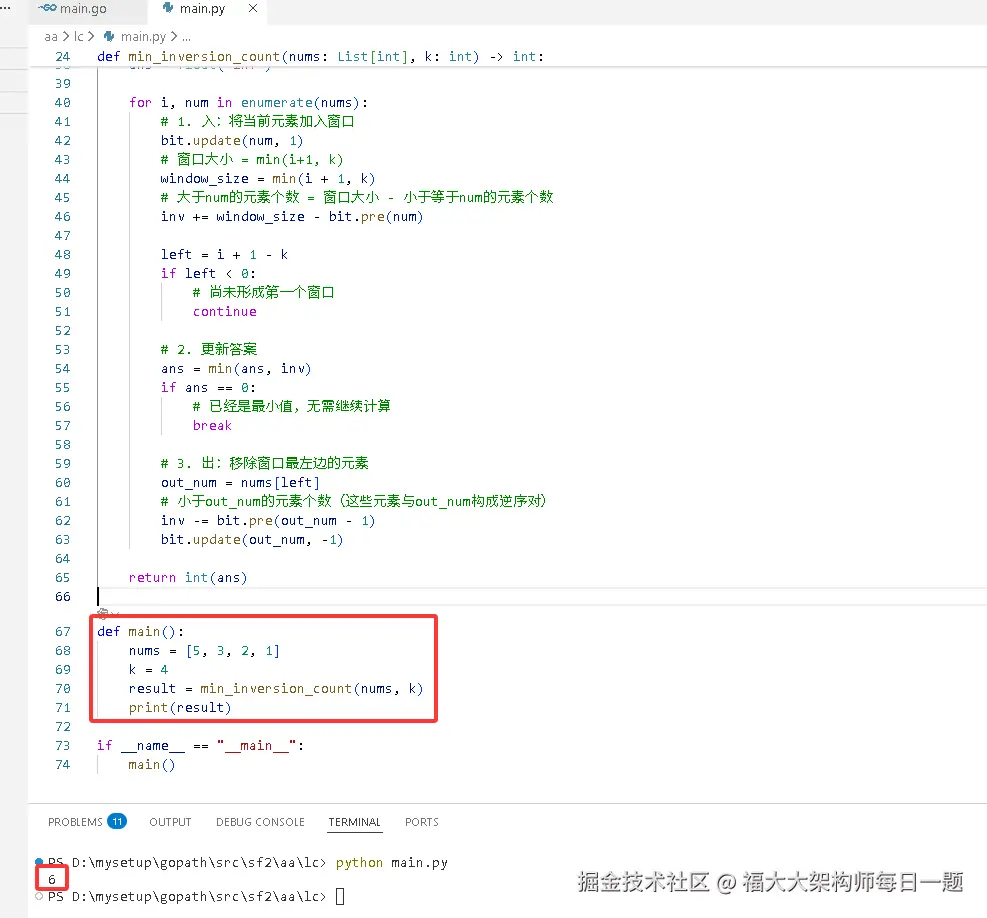The width and height of the screenshot is (987, 918).
Task: Open the PORTS panel
Action: click(421, 821)
